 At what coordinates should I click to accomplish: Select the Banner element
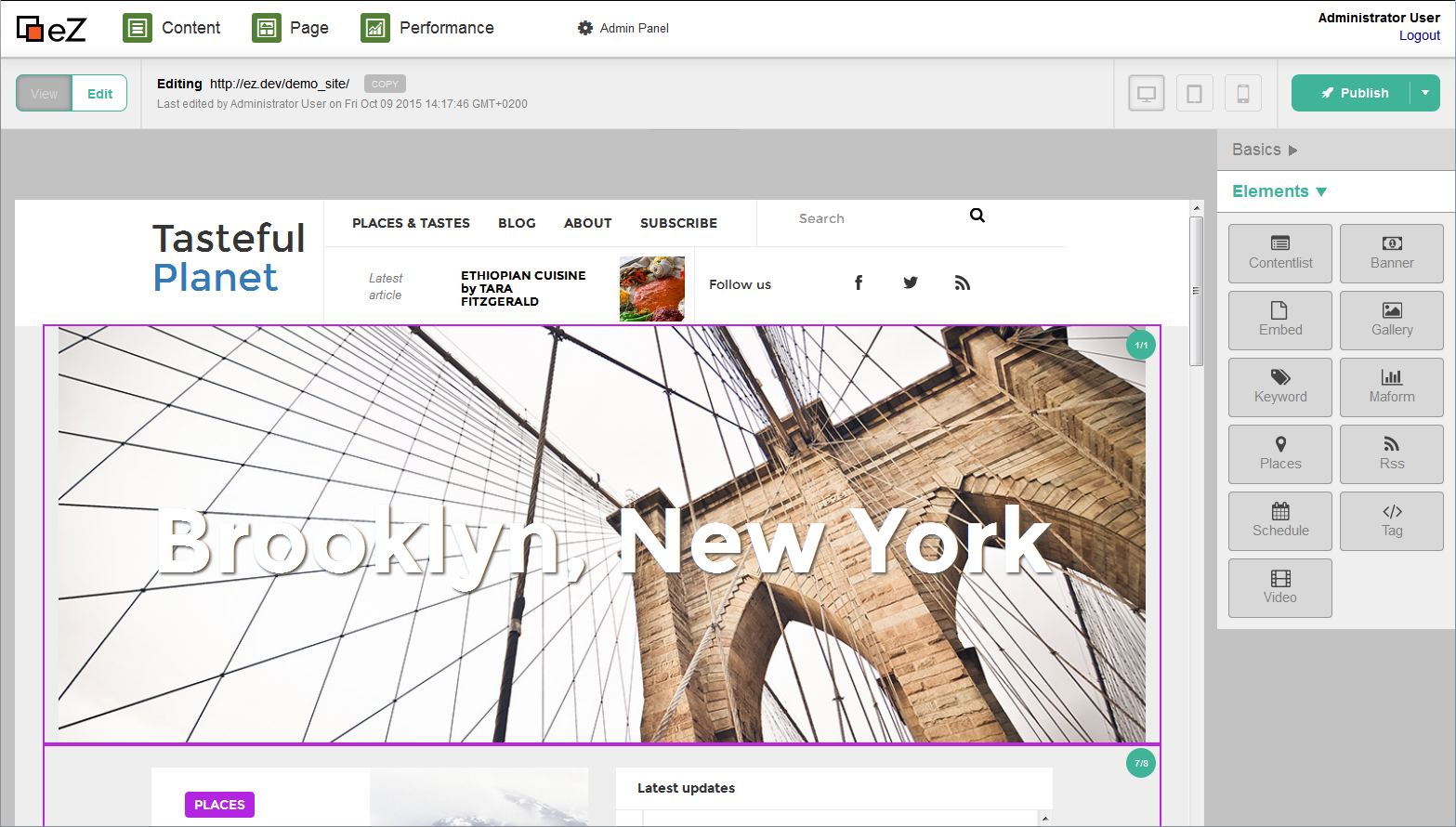click(x=1392, y=254)
